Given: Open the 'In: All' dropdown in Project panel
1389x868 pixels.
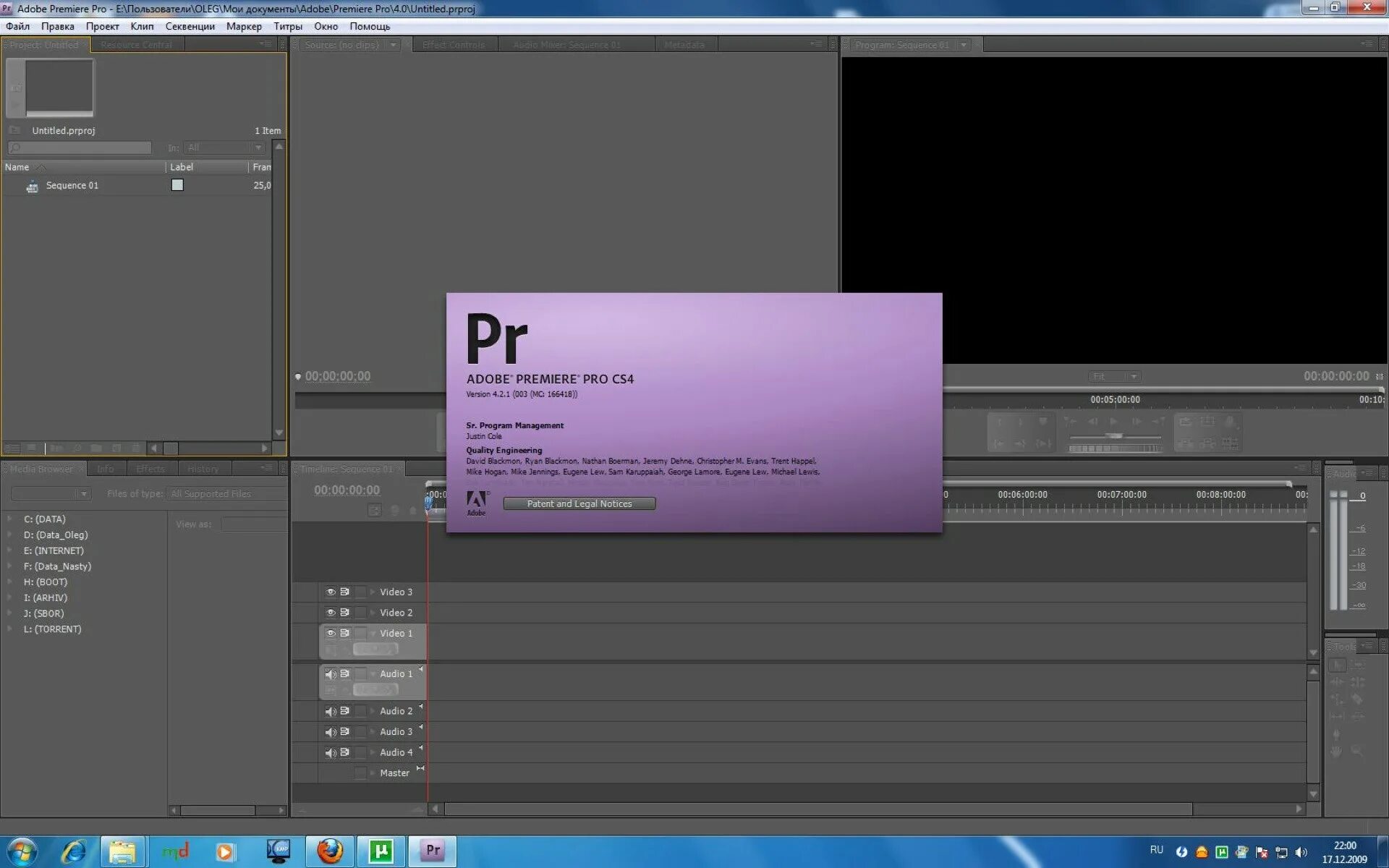Looking at the screenshot, I should click(224, 148).
